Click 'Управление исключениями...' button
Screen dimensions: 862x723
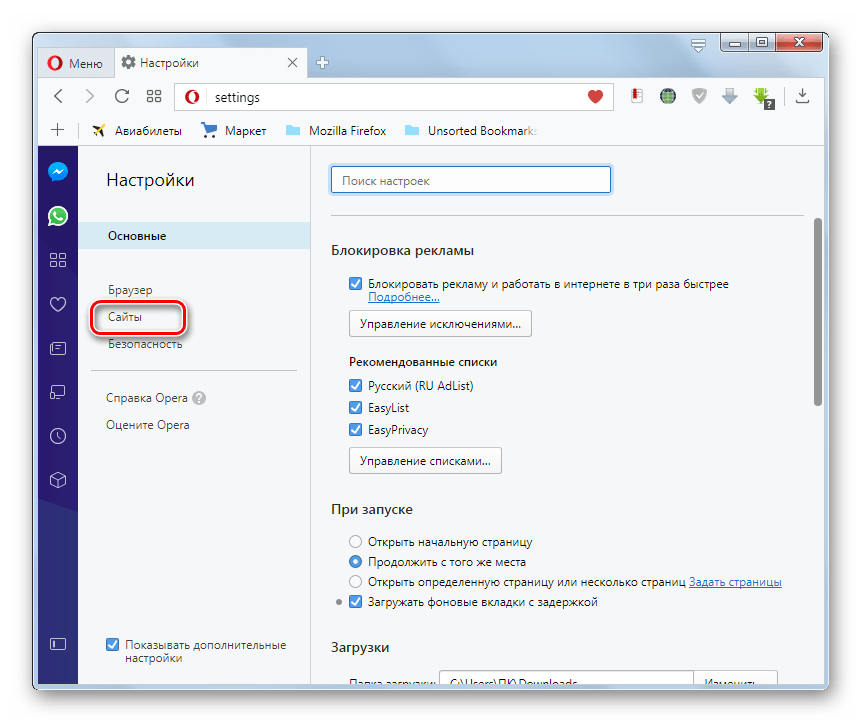pos(440,324)
